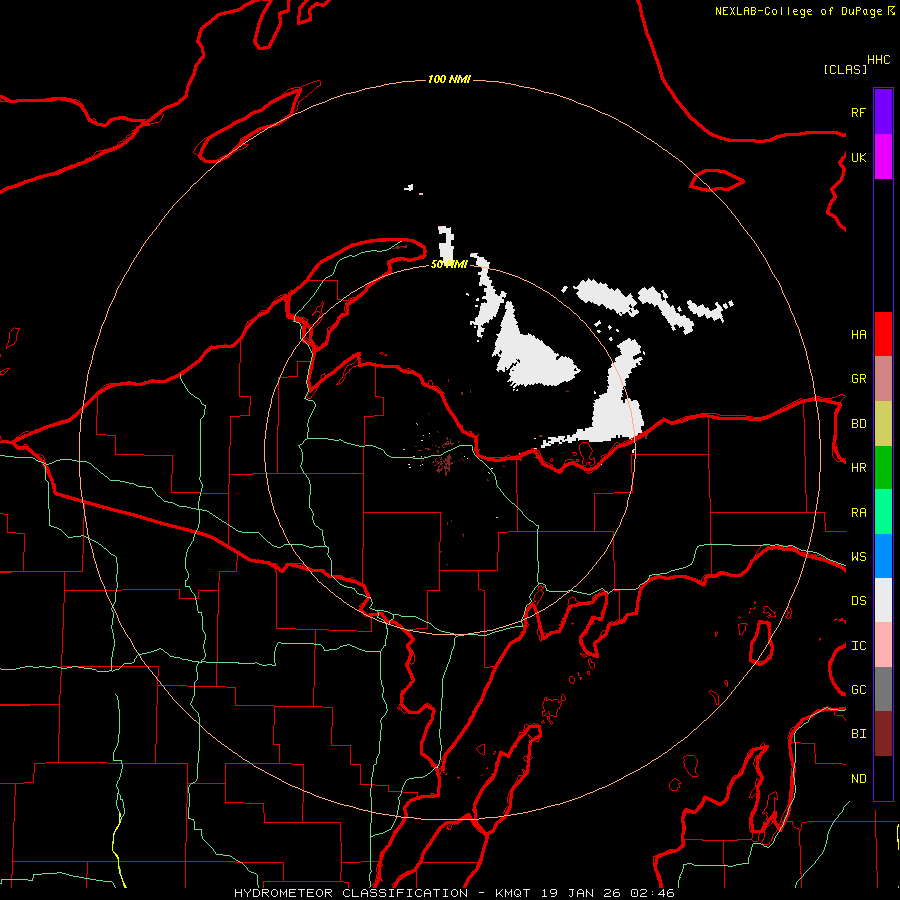The width and height of the screenshot is (900, 900).
Task: Select the BD yellow legend swatch
Action: point(883,424)
